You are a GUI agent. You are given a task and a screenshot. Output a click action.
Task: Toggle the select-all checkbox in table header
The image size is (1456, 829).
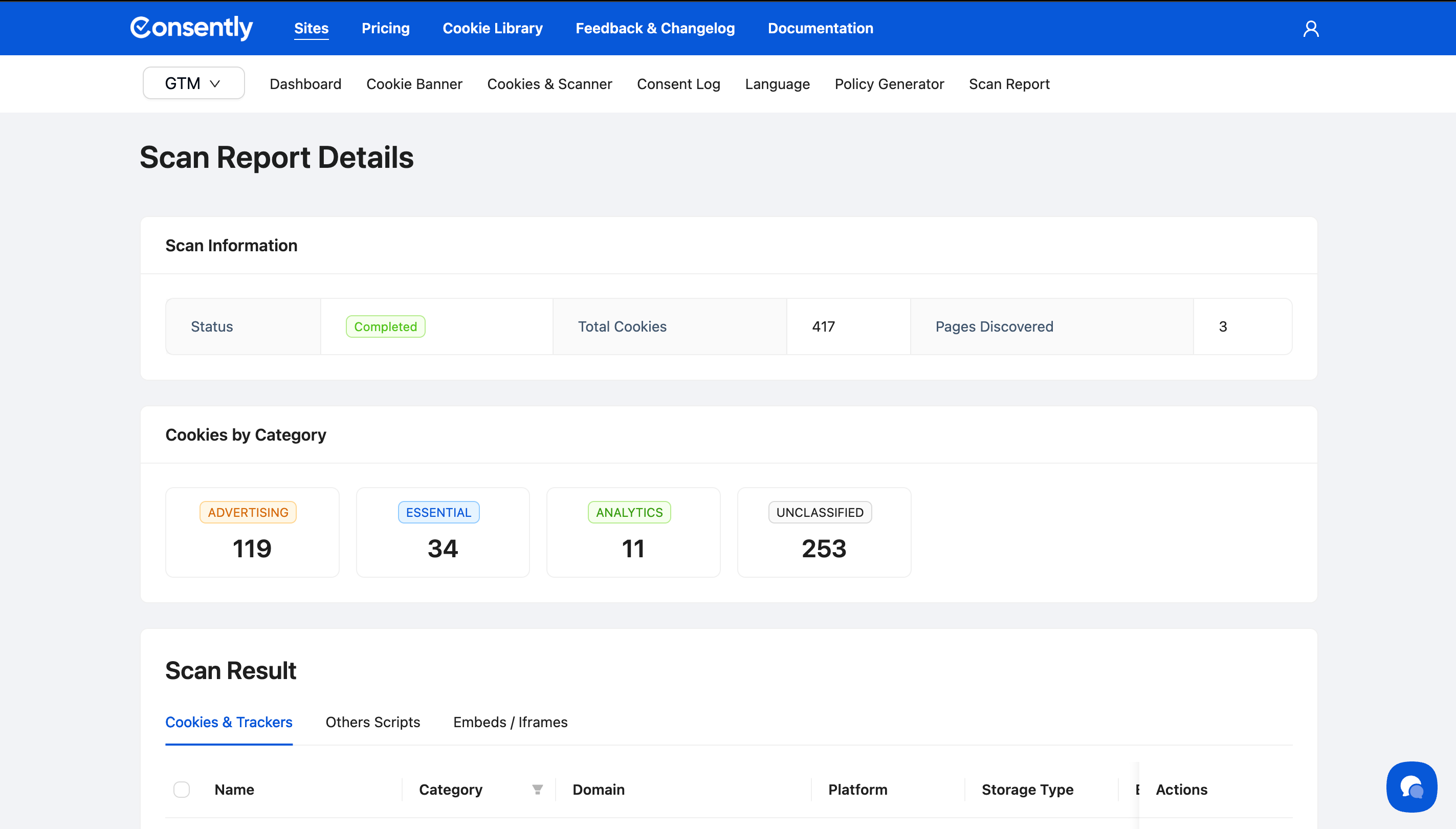pos(182,789)
